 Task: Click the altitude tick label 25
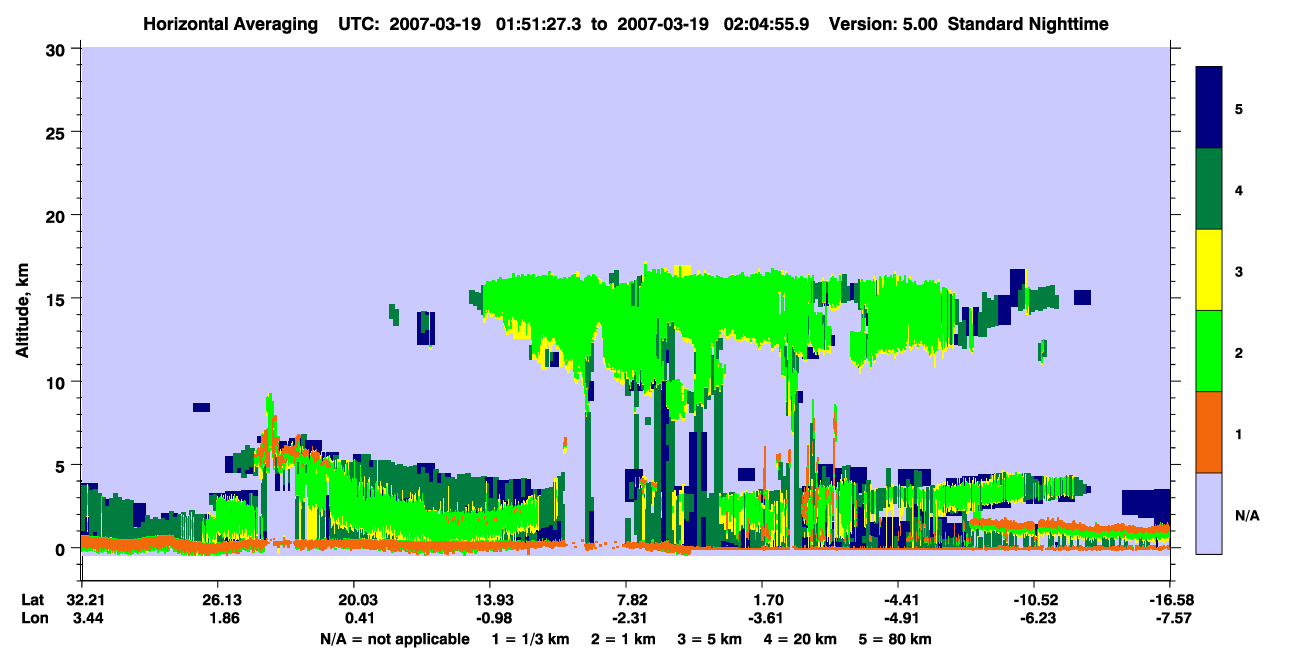click(x=58, y=132)
